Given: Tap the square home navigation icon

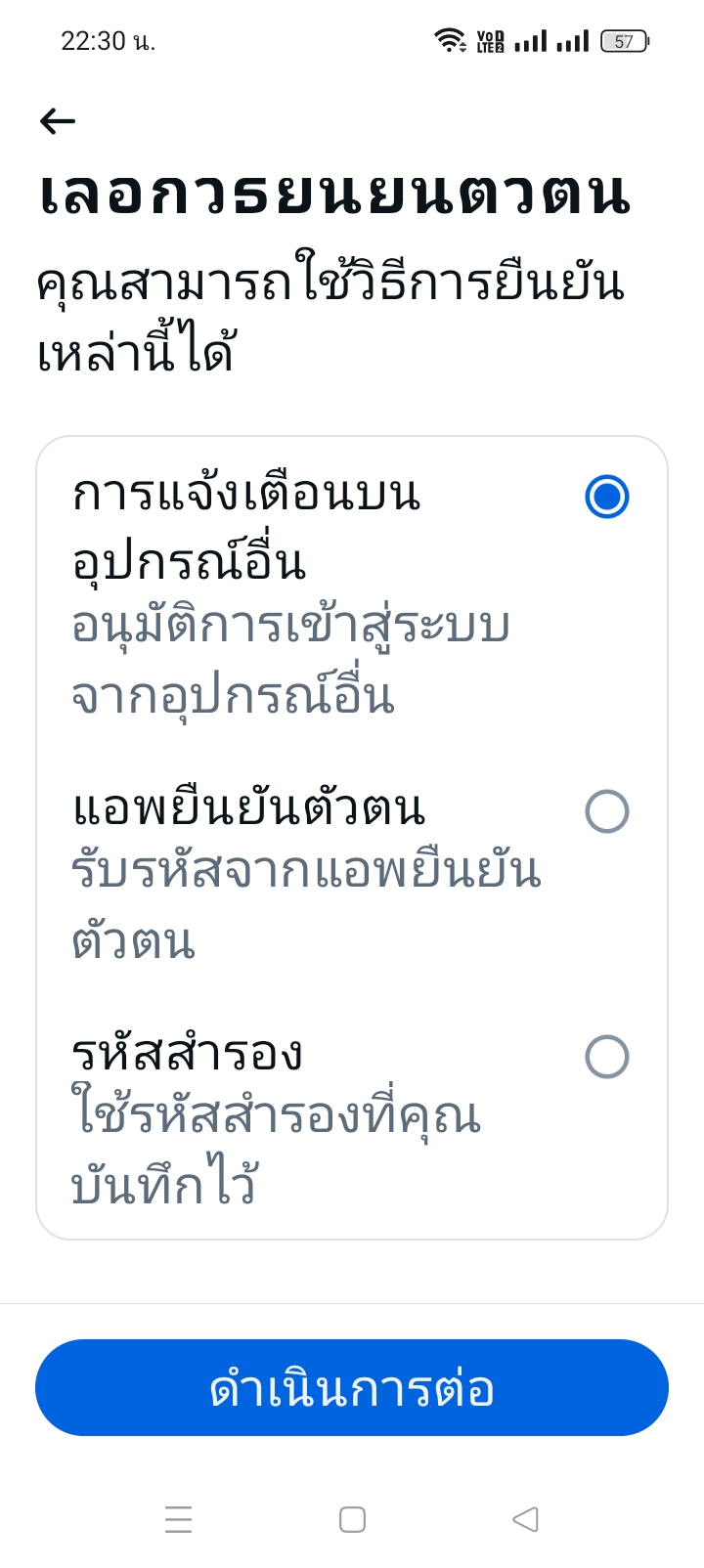Looking at the screenshot, I should (x=352, y=1519).
